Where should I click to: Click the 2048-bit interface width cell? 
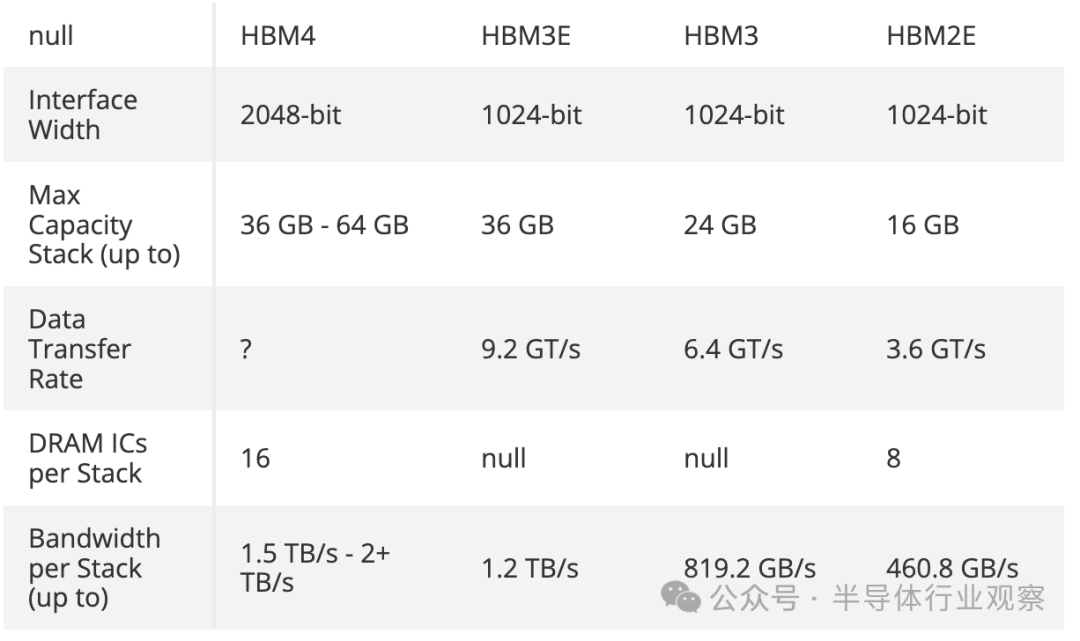click(290, 115)
